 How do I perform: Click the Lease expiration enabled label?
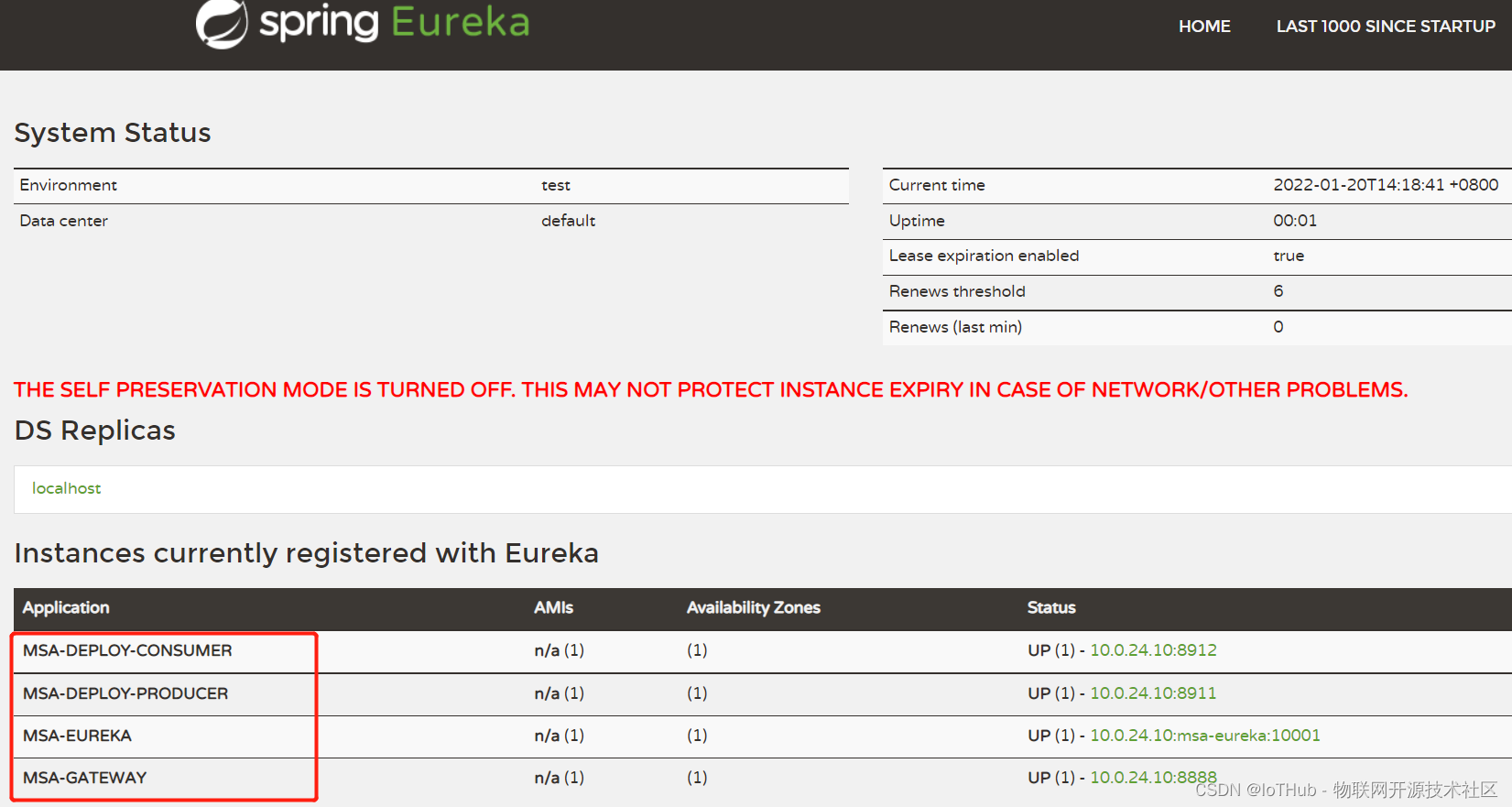click(984, 256)
